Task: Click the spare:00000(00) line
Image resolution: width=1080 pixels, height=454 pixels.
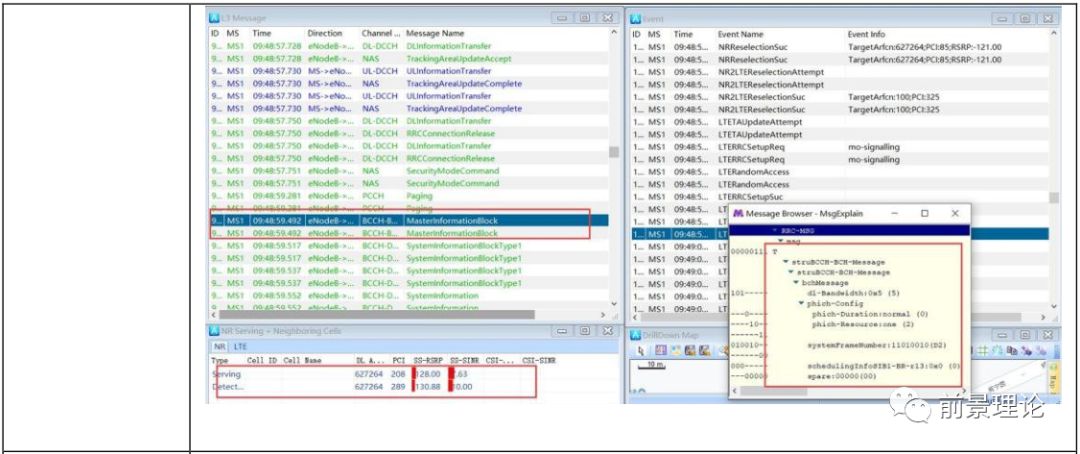Action: [x=841, y=377]
